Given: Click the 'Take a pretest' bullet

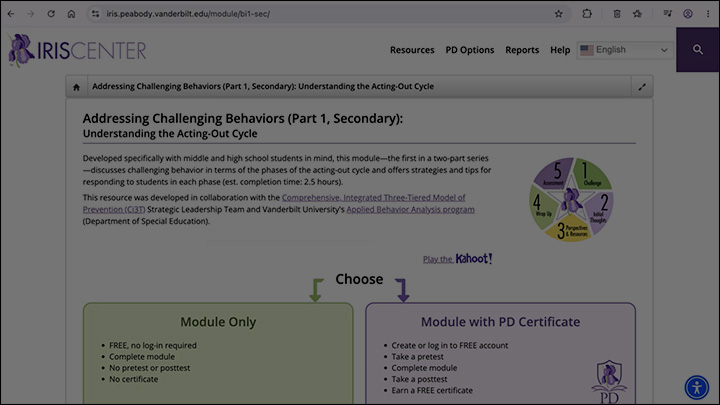Looking at the screenshot, I should pos(417,357).
